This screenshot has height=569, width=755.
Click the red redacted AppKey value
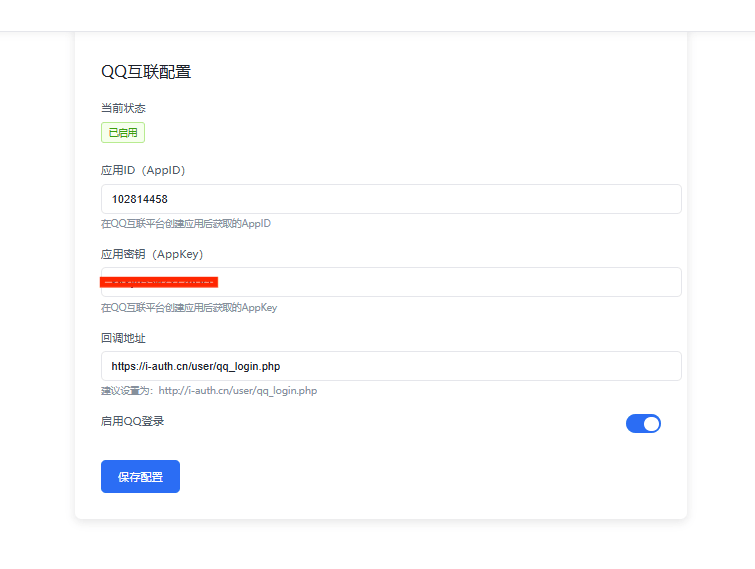click(160, 282)
